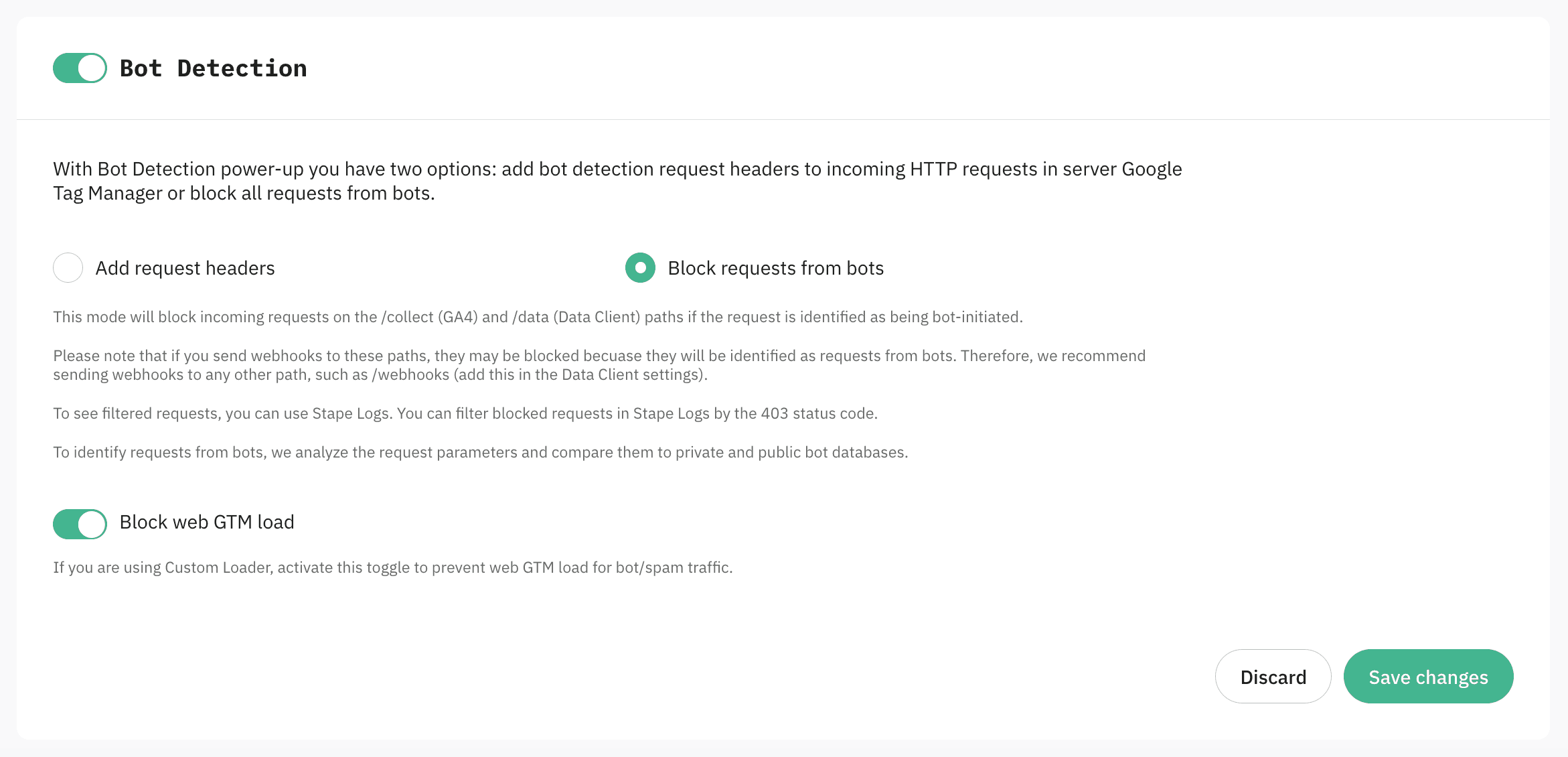Select the Block requests from bots radio
The height and width of the screenshot is (757, 1568).
[x=640, y=268]
